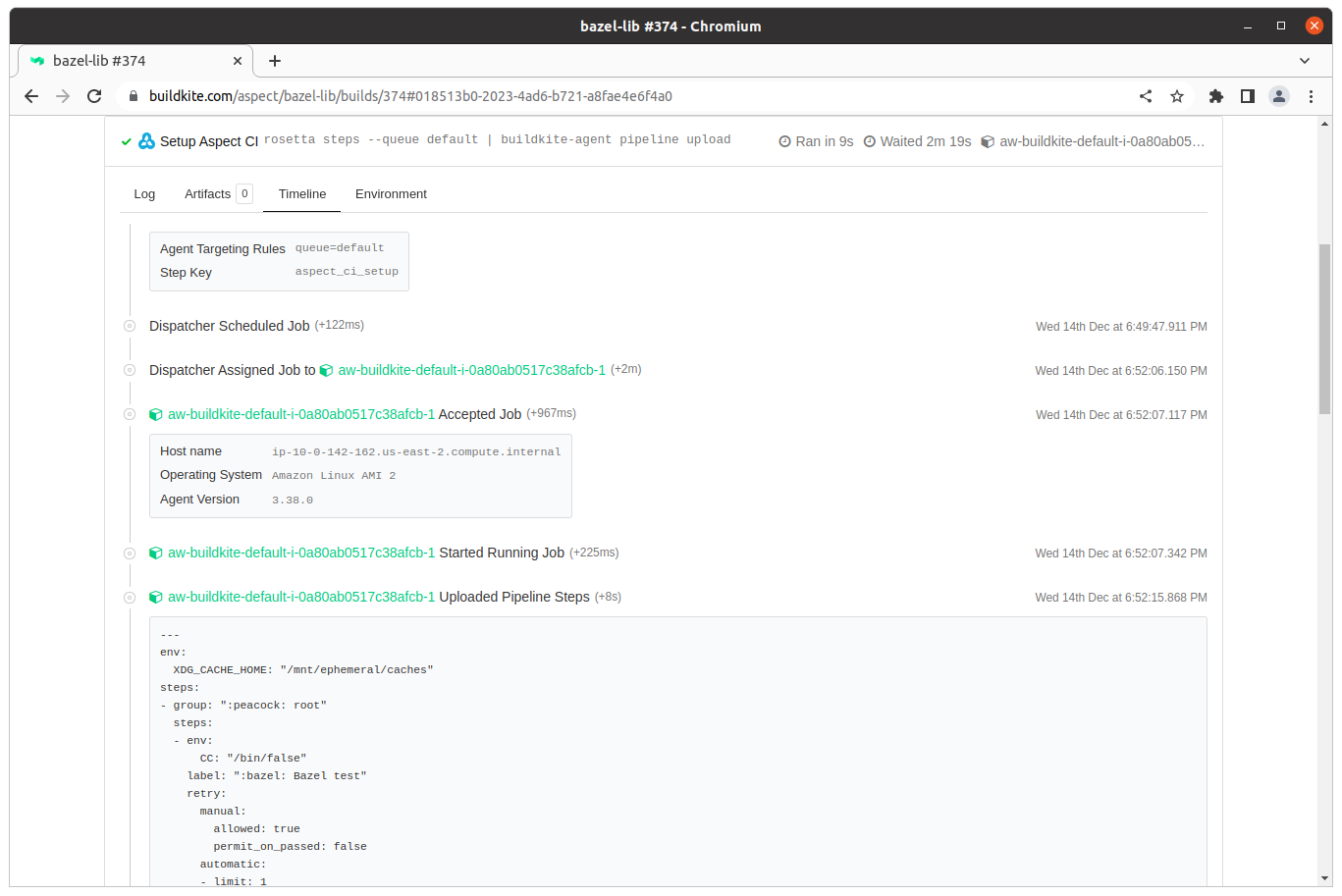Image resolution: width=1342 pixels, height=896 pixels.
Task: Open agent link in Uploaded Pipeline Steps row
Action: 301,597
